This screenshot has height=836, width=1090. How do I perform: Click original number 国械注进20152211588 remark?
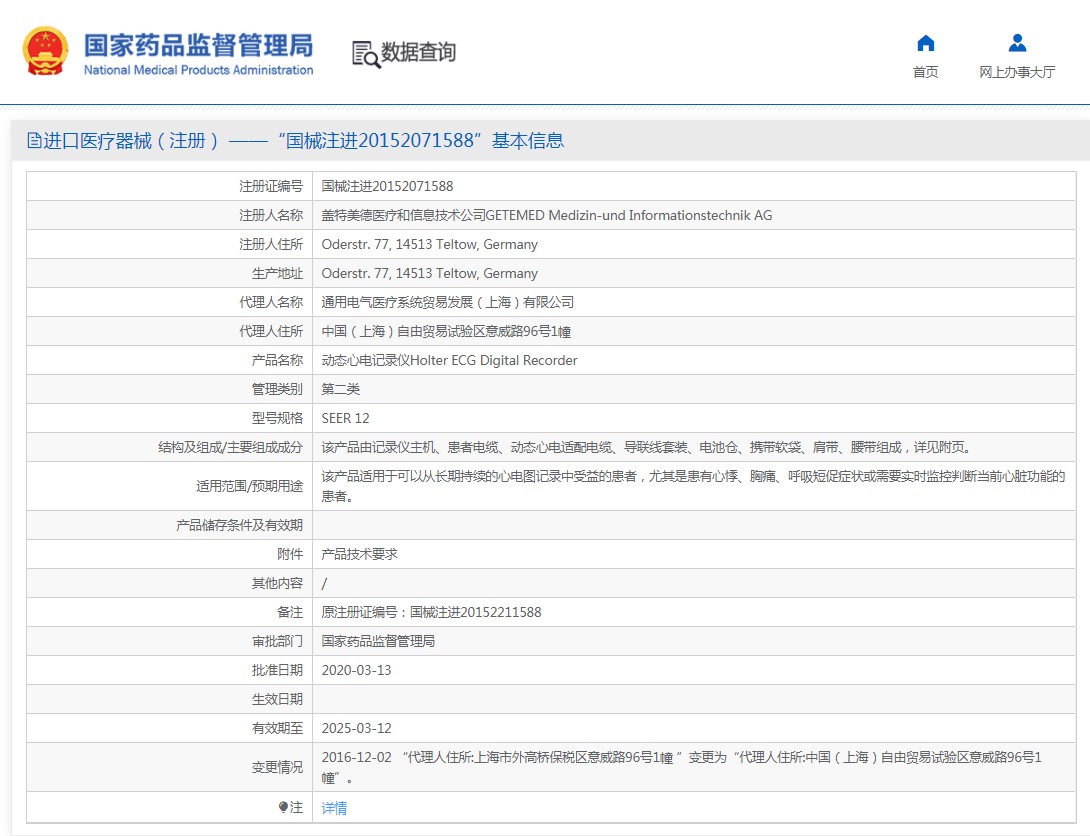pyautogui.click(x=431, y=612)
